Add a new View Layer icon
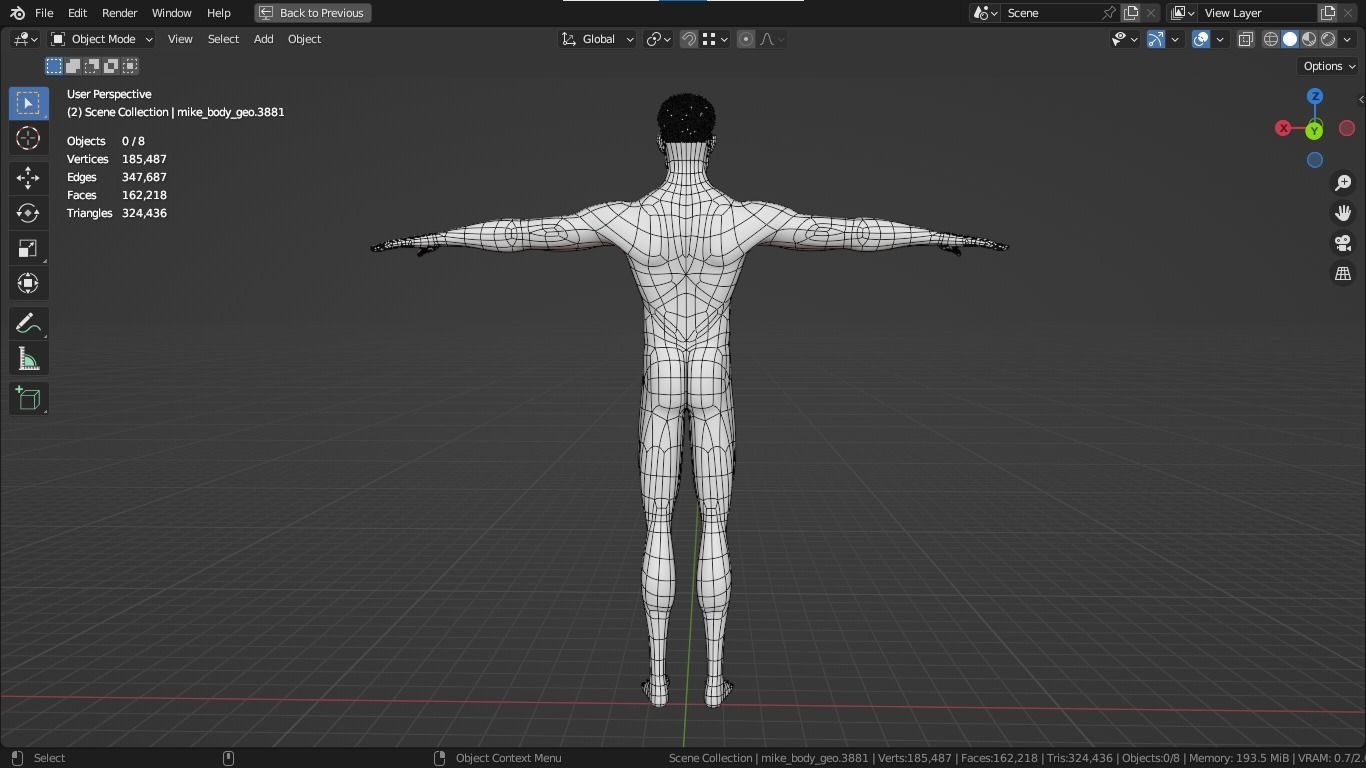Screen dimensions: 1366x768 pyautogui.click(x=1328, y=13)
